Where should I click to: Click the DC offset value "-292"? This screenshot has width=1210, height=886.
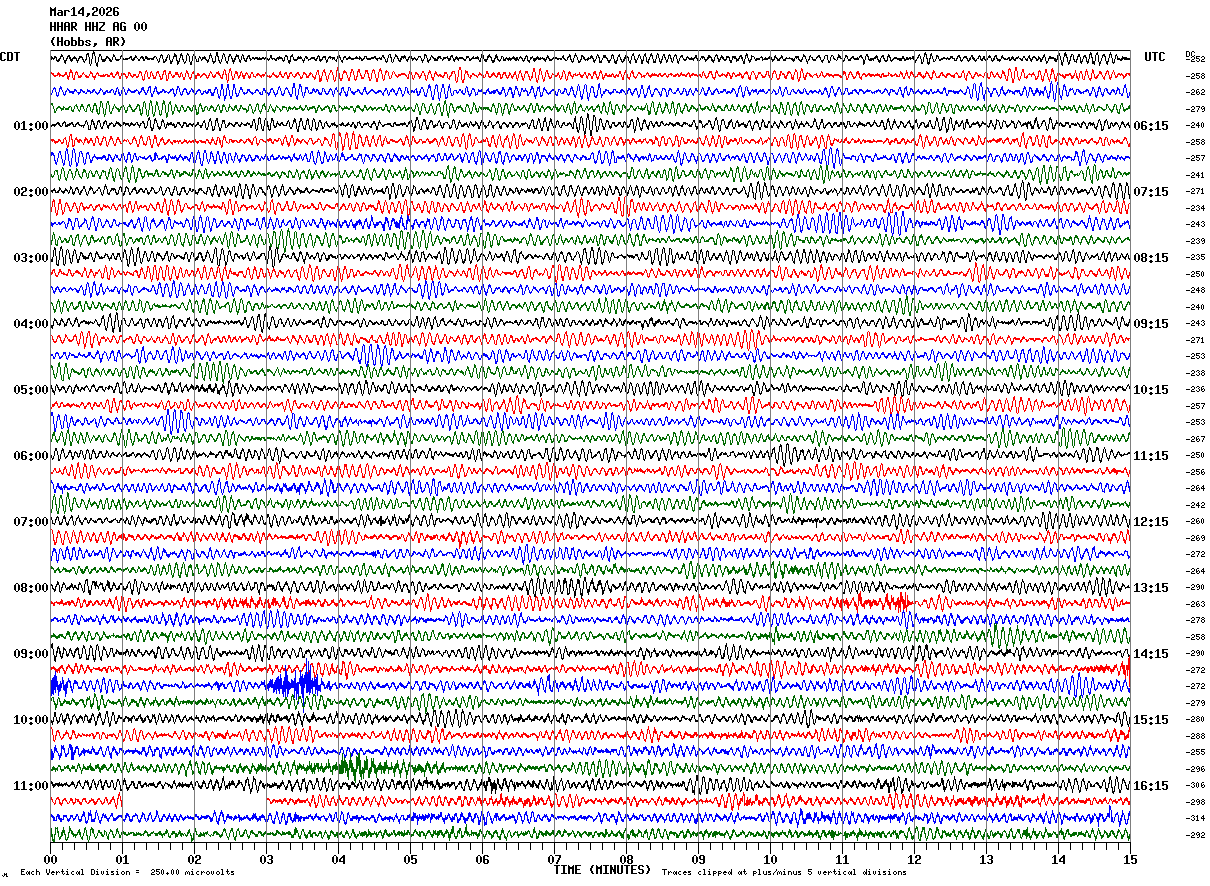pos(1195,835)
